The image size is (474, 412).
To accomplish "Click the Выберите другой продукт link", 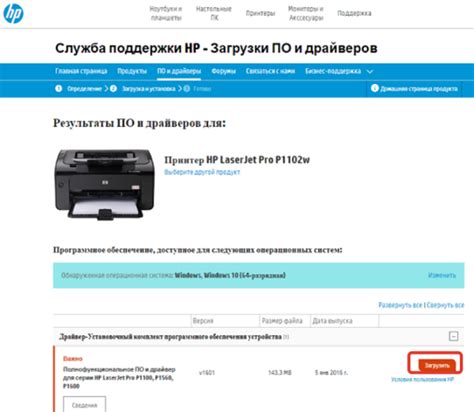I will point(202,172).
